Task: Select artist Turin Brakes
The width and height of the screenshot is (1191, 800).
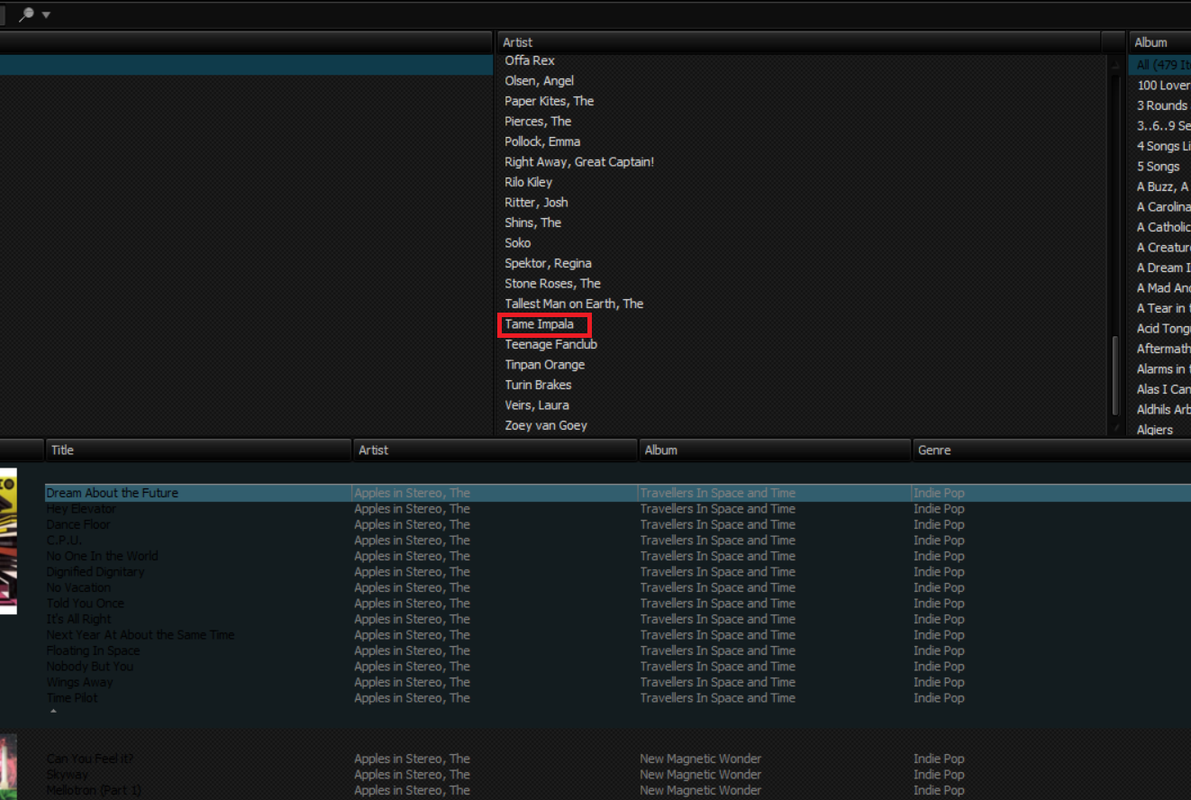Action: (x=539, y=385)
